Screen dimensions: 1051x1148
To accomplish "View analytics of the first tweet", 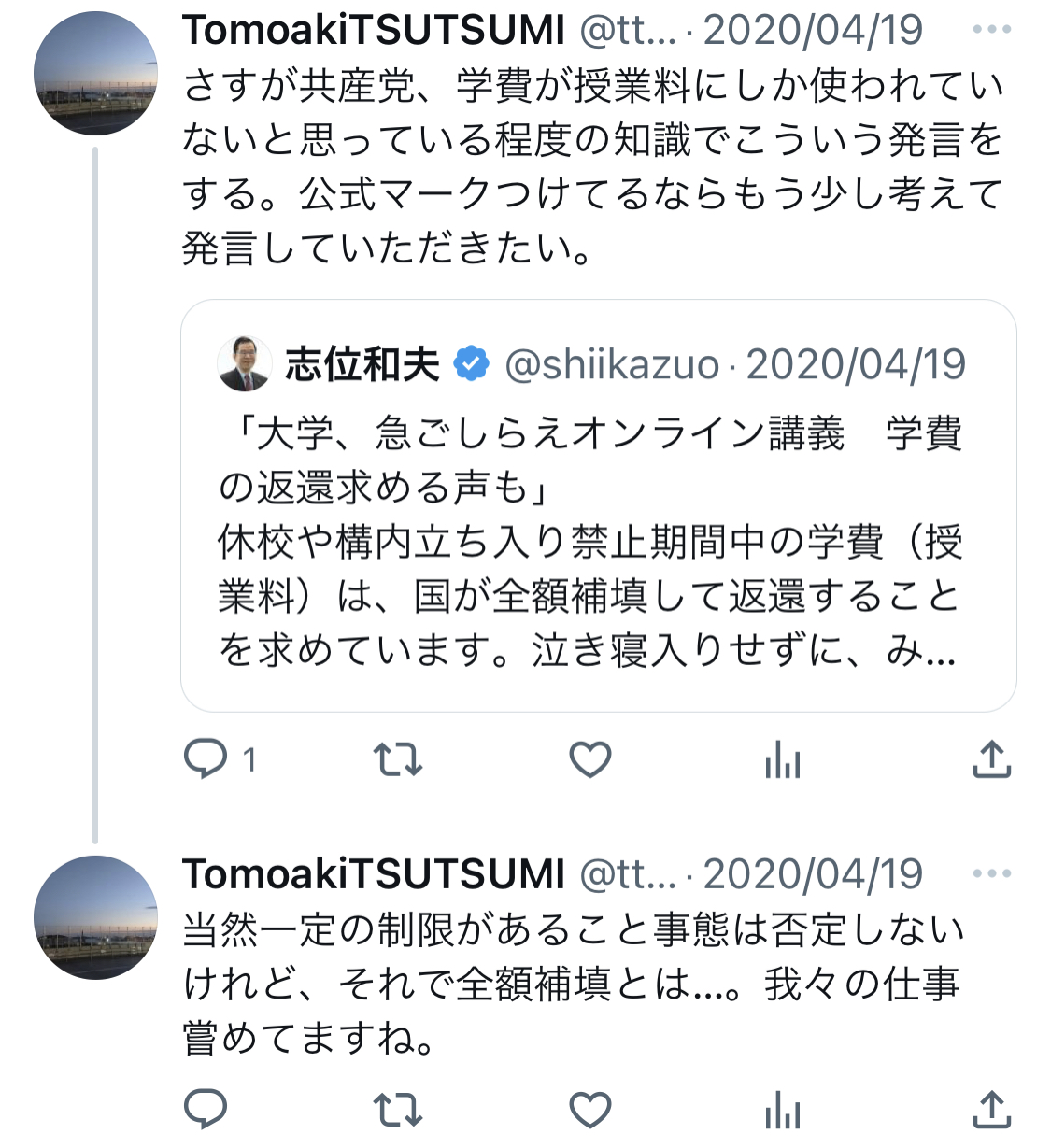I will pyautogui.click(x=782, y=761).
